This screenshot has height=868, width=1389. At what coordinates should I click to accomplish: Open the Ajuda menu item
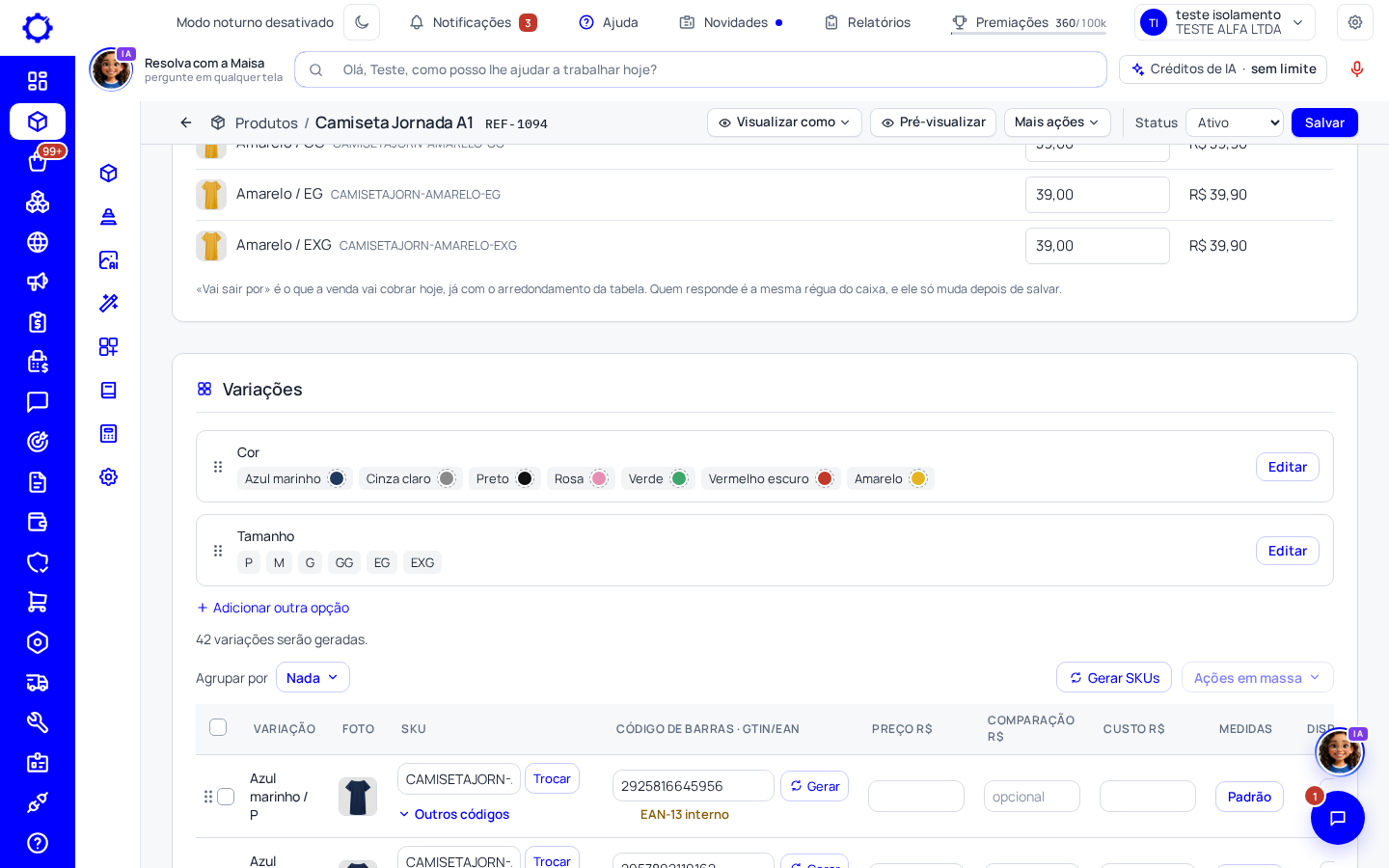(609, 22)
